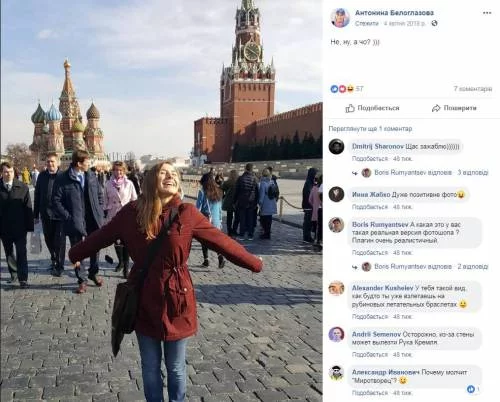The image size is (500, 402).
Task: Click Александр Иванович's avatar
Action: pyautogui.click(x=336, y=373)
